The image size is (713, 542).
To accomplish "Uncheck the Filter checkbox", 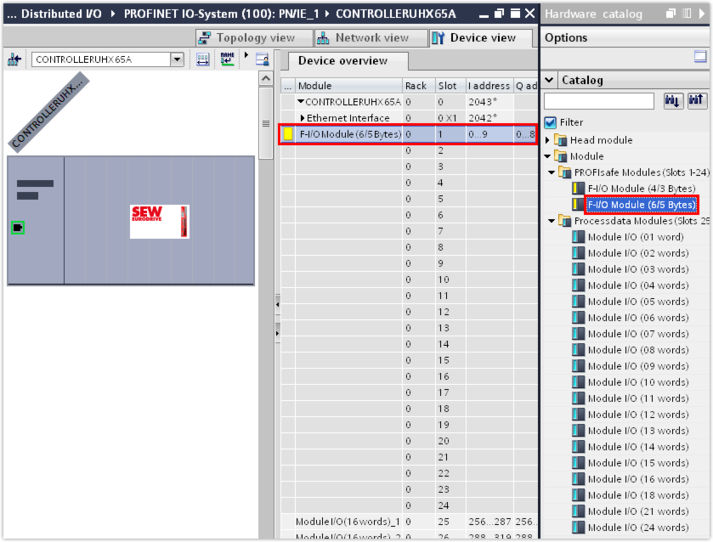I will [x=550, y=123].
